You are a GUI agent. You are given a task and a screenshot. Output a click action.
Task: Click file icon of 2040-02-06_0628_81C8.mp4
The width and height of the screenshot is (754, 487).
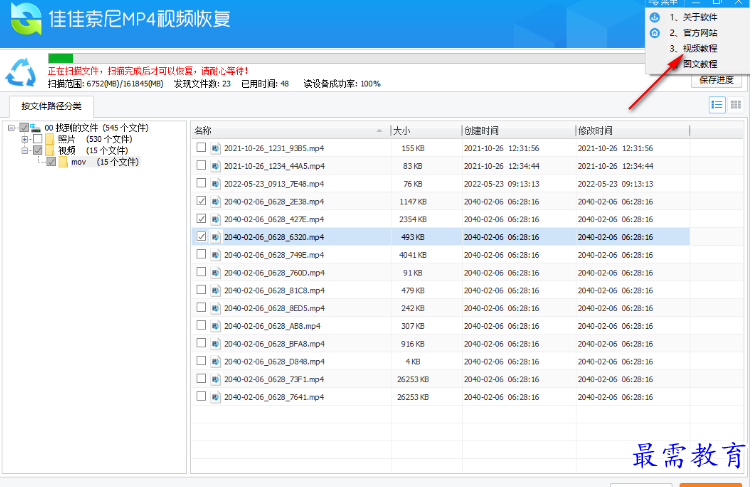coord(215,290)
